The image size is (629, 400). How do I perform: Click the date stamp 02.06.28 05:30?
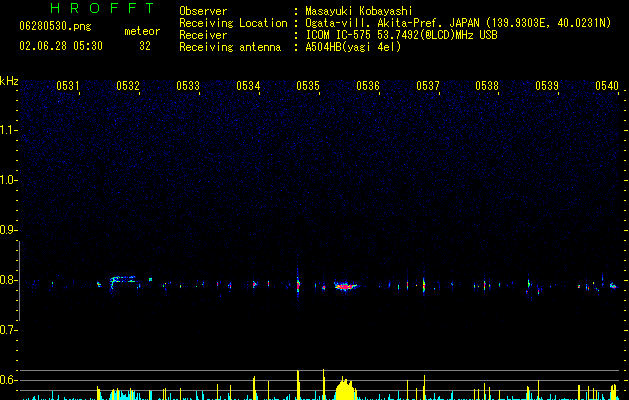pos(61,46)
